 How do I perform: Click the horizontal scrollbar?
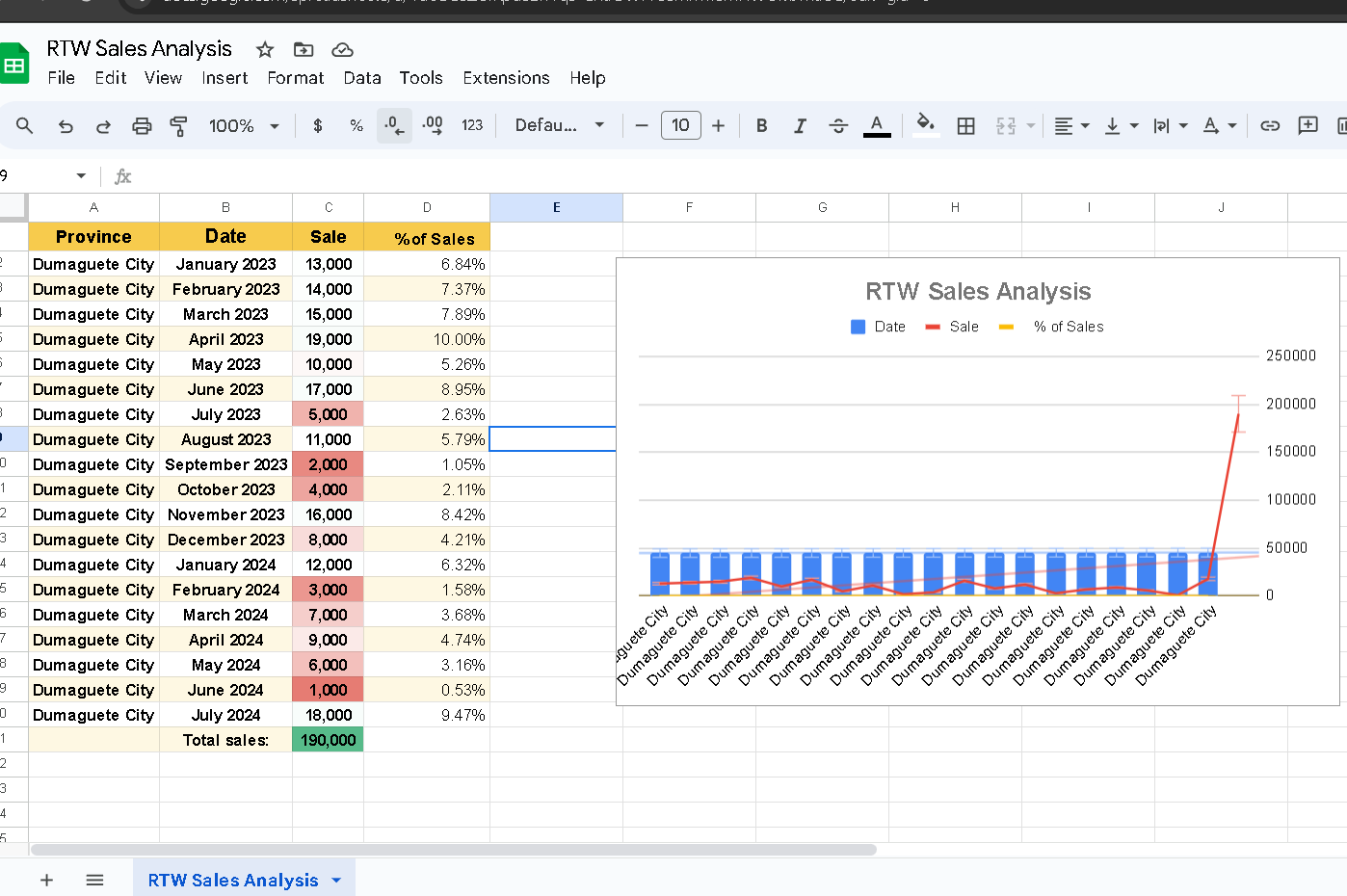453,850
